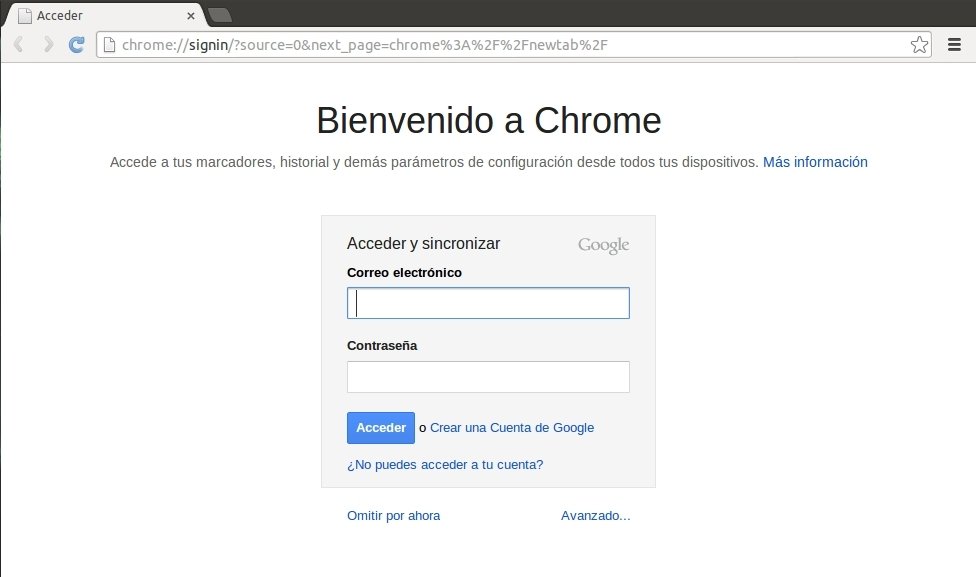
Task: Click the browser forward arrow
Action: tap(48, 44)
